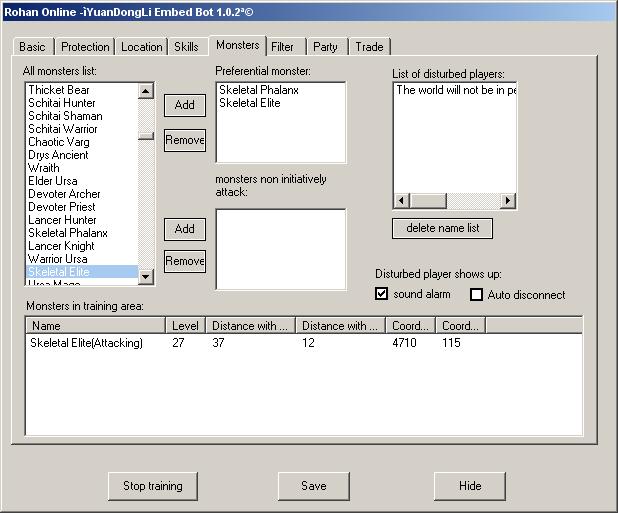The image size is (618, 513).
Task: Select Chaotic Varg in monsters list
Action: (82, 142)
